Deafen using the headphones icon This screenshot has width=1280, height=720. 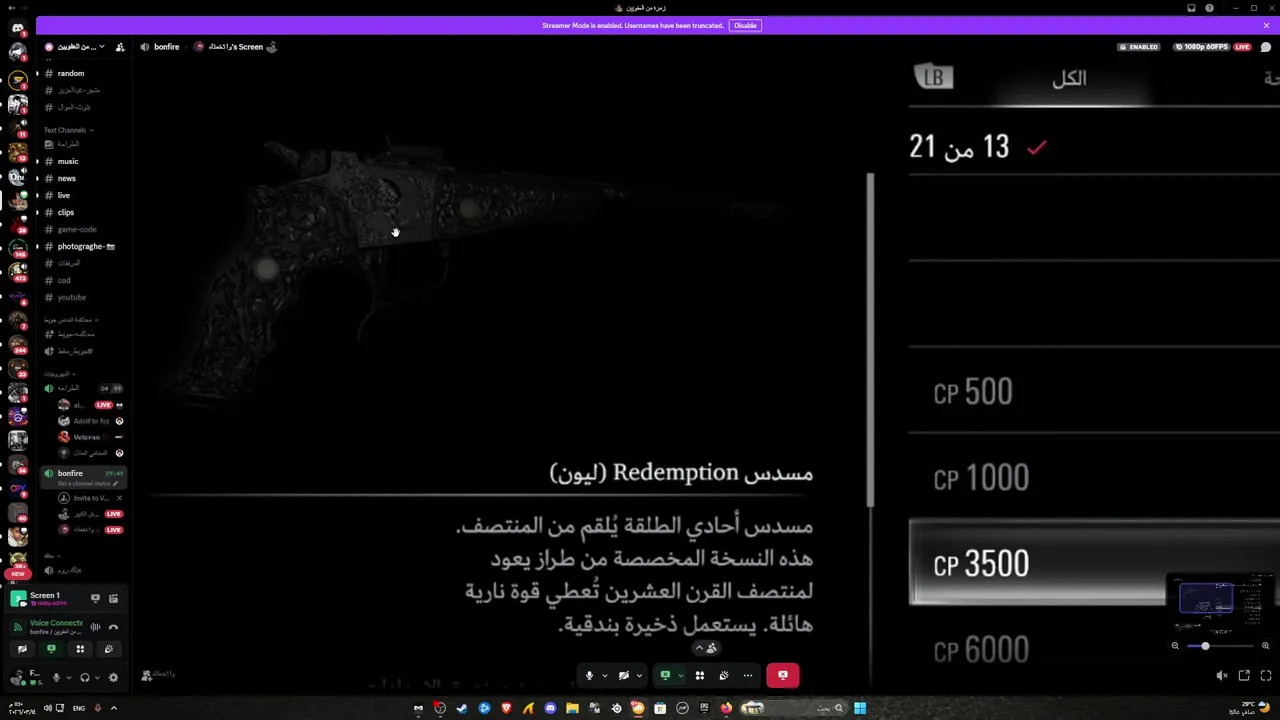pyautogui.click(x=85, y=677)
